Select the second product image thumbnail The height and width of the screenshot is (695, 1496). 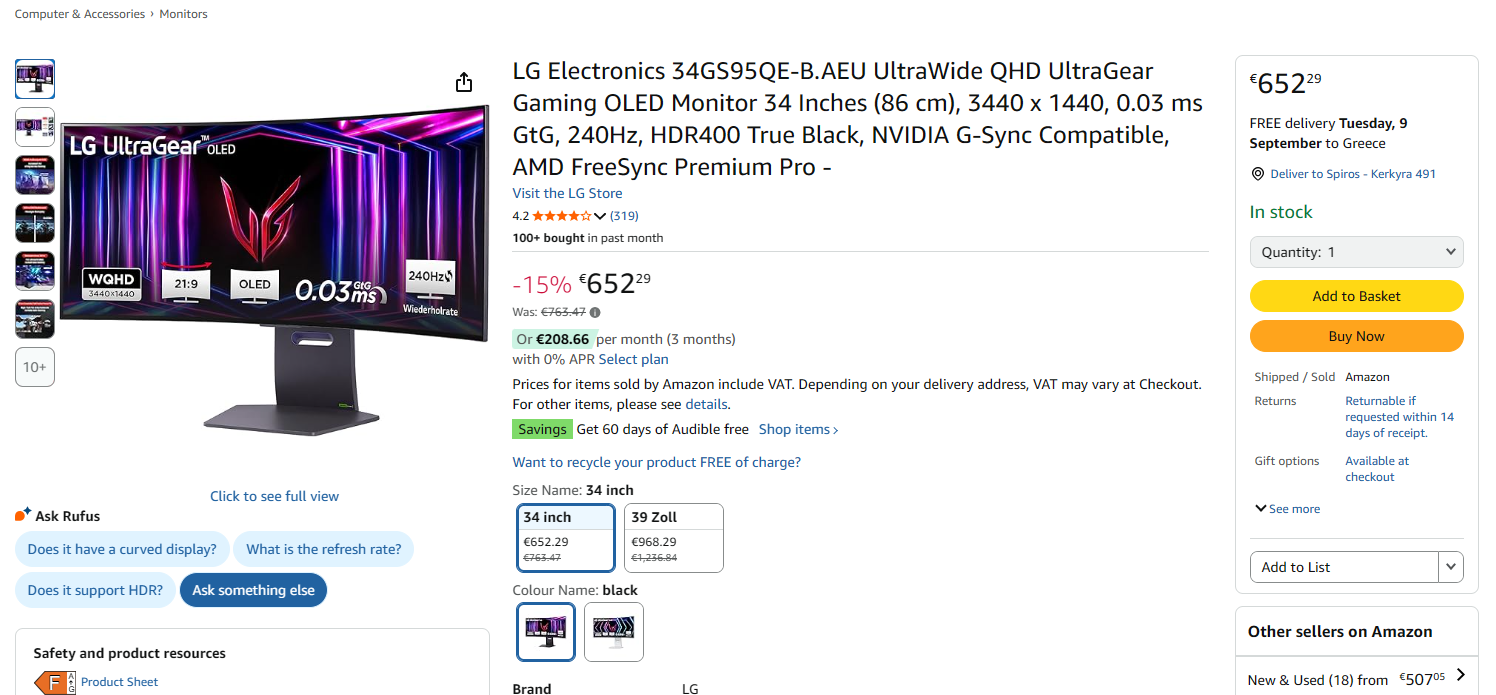tap(35, 127)
